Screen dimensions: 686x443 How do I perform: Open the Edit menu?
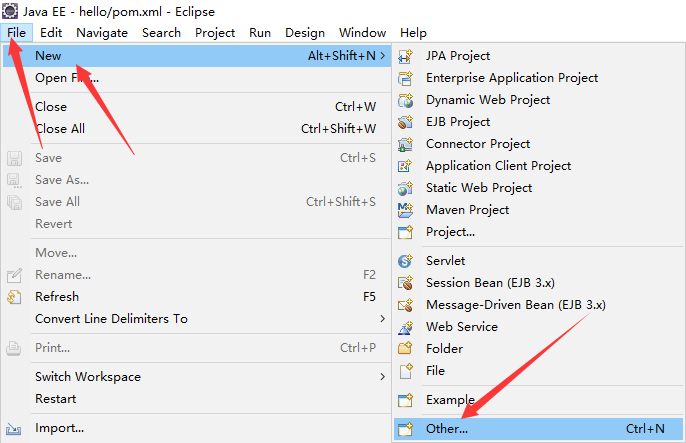tap(51, 33)
